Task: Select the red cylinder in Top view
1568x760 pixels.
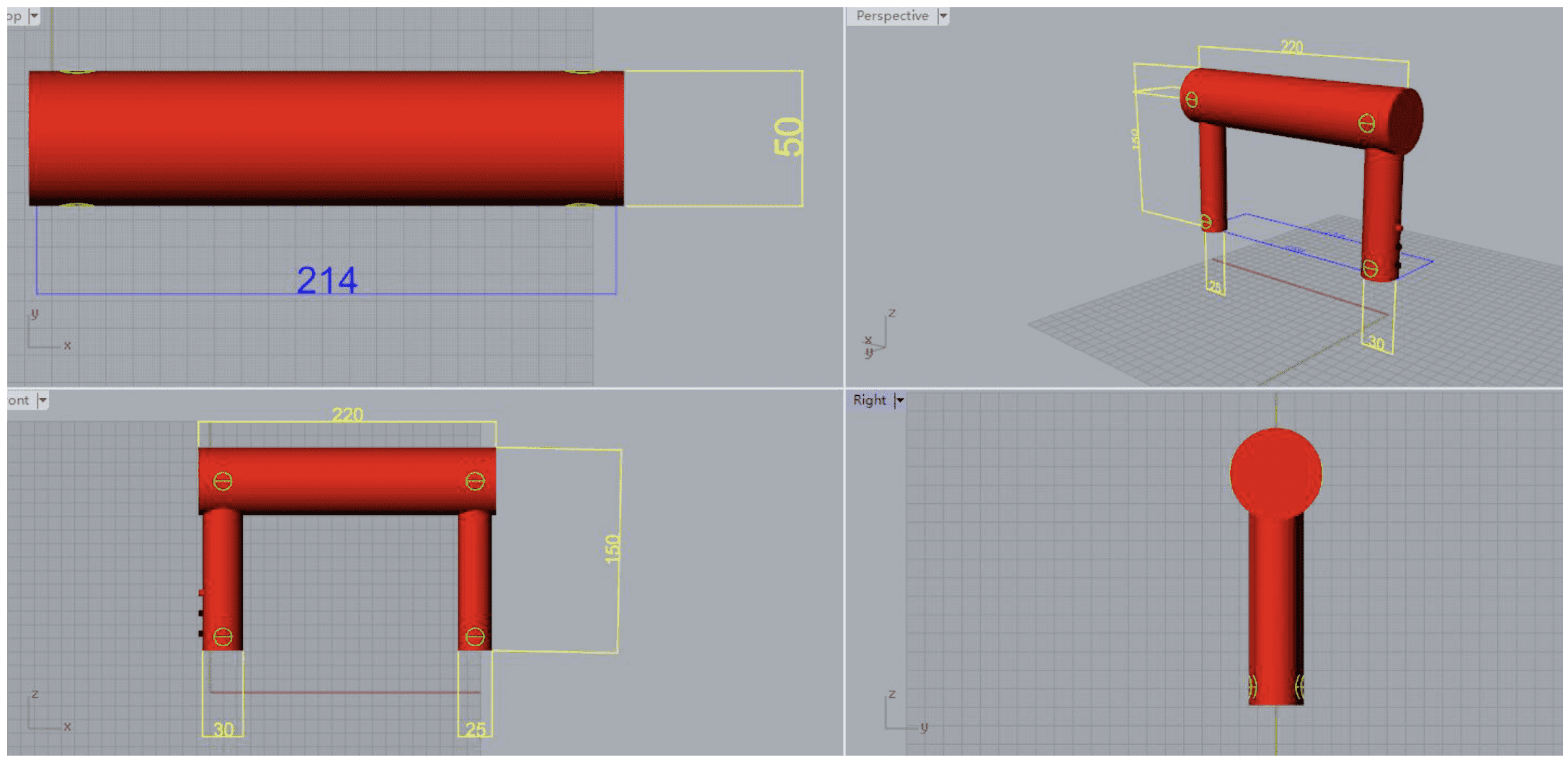Action: [326, 137]
